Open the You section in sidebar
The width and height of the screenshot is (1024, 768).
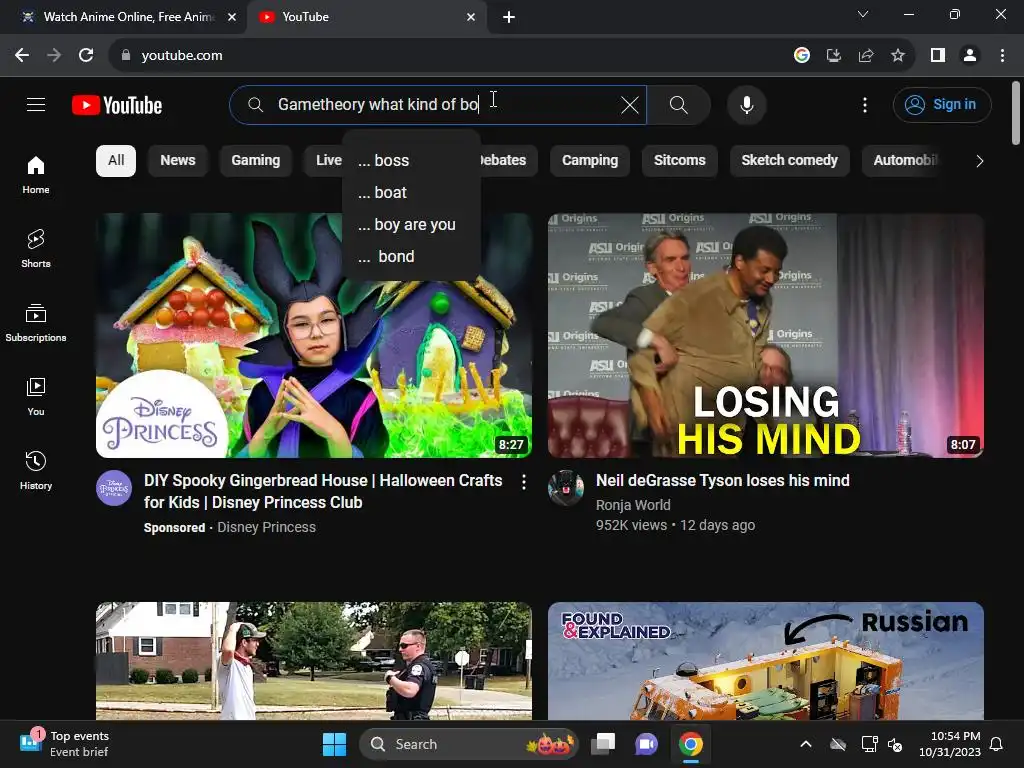pyautogui.click(x=36, y=396)
